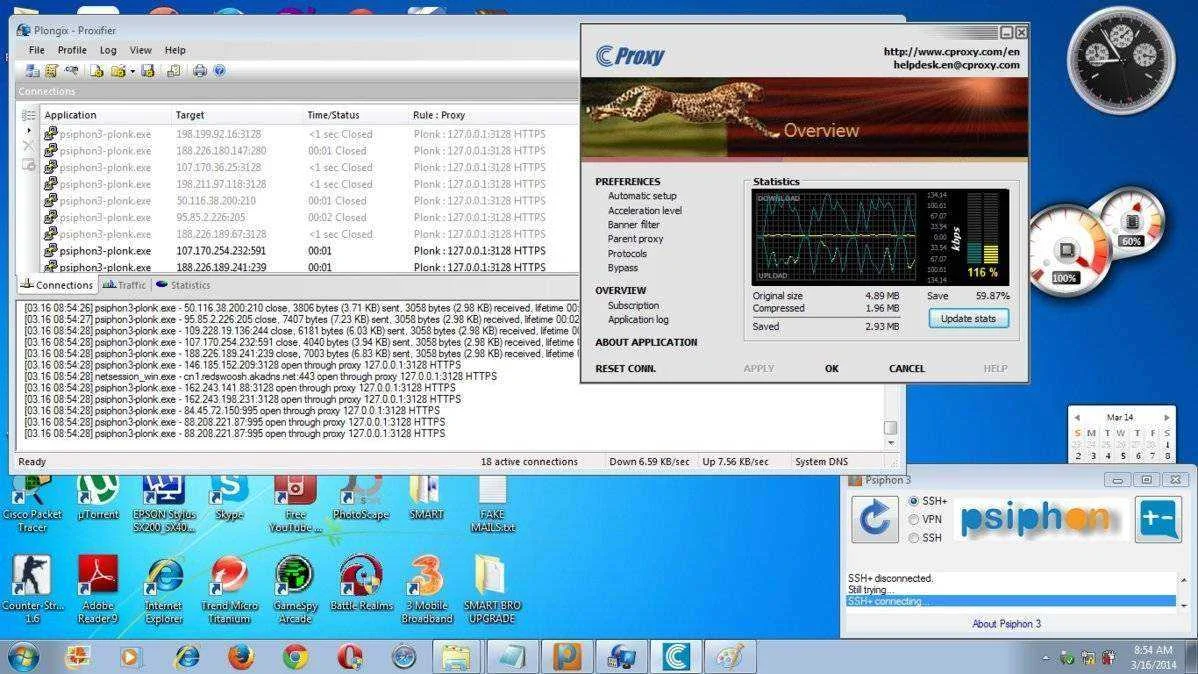
Task: Open Battle Realms desktop shortcut
Action: coord(361,584)
